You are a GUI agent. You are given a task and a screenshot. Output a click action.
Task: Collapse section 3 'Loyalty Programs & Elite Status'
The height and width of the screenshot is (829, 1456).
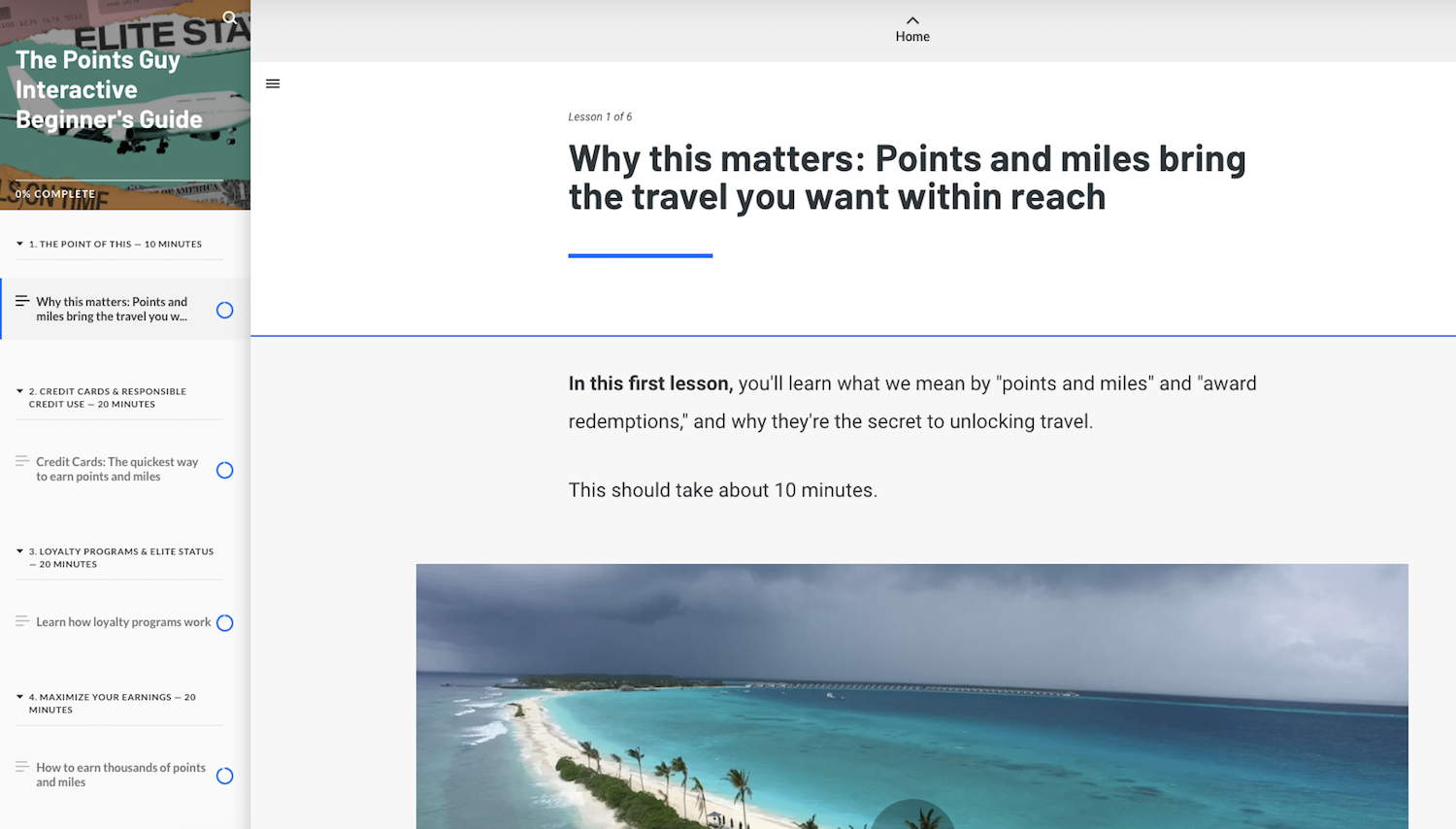[x=19, y=551]
